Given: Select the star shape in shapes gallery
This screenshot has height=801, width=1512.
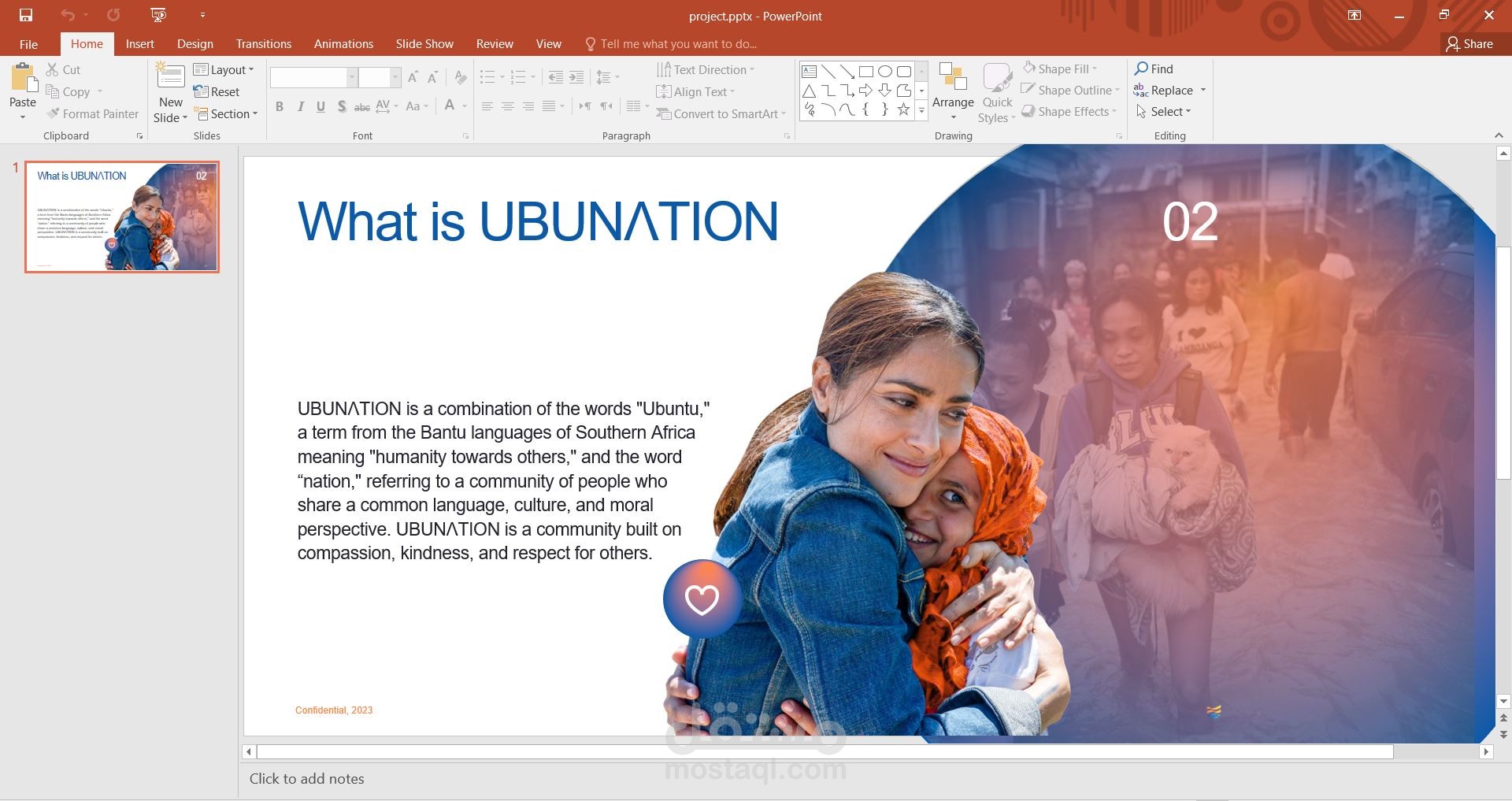Looking at the screenshot, I should [x=903, y=109].
